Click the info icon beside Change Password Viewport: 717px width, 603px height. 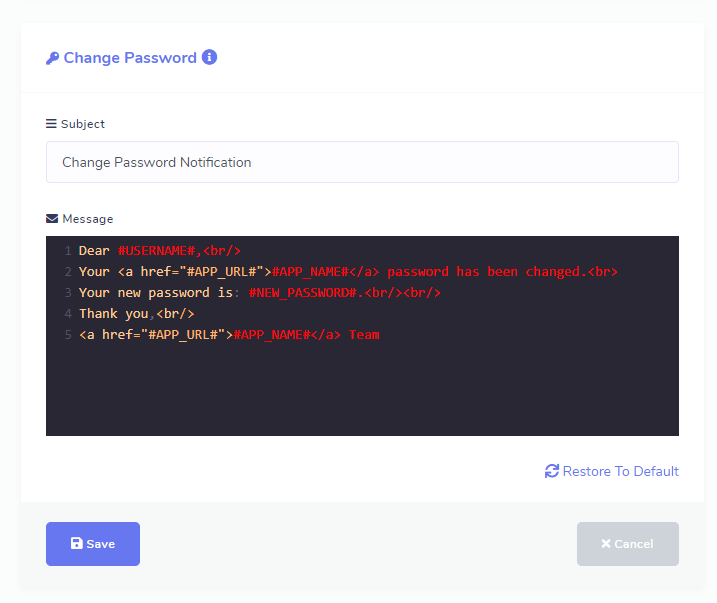click(x=209, y=57)
